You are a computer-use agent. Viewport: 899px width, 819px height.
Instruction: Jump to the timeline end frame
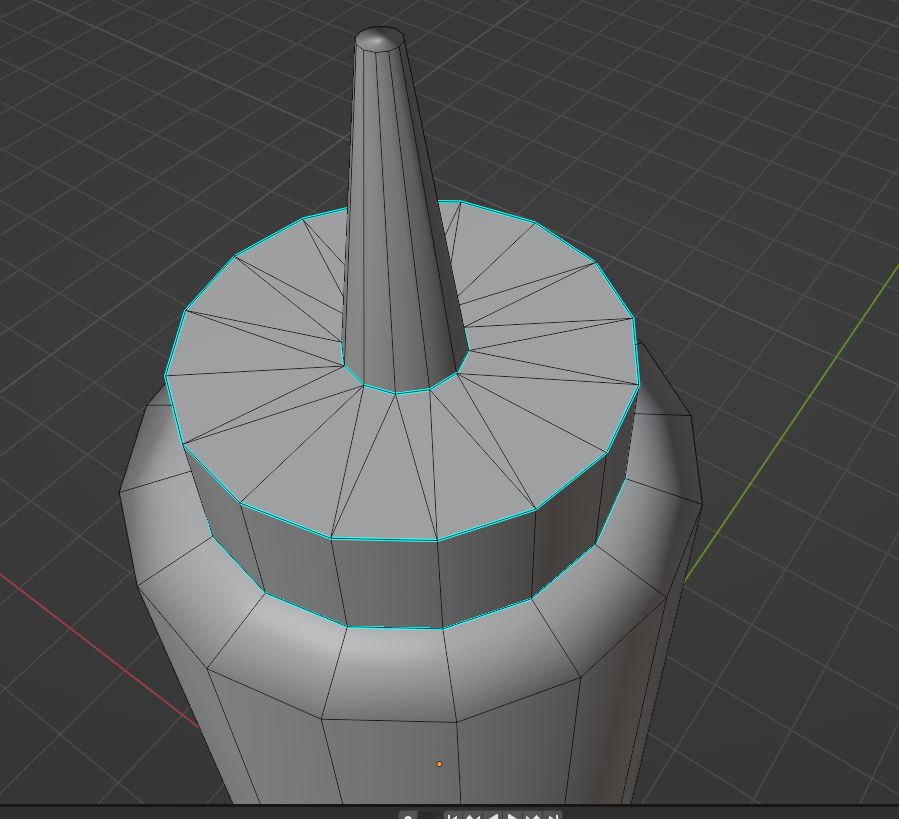554,815
